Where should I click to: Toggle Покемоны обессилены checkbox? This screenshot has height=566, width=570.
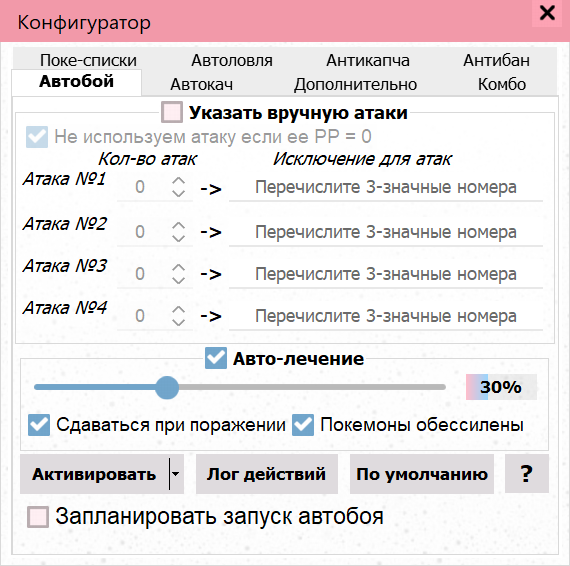pyautogui.click(x=303, y=425)
